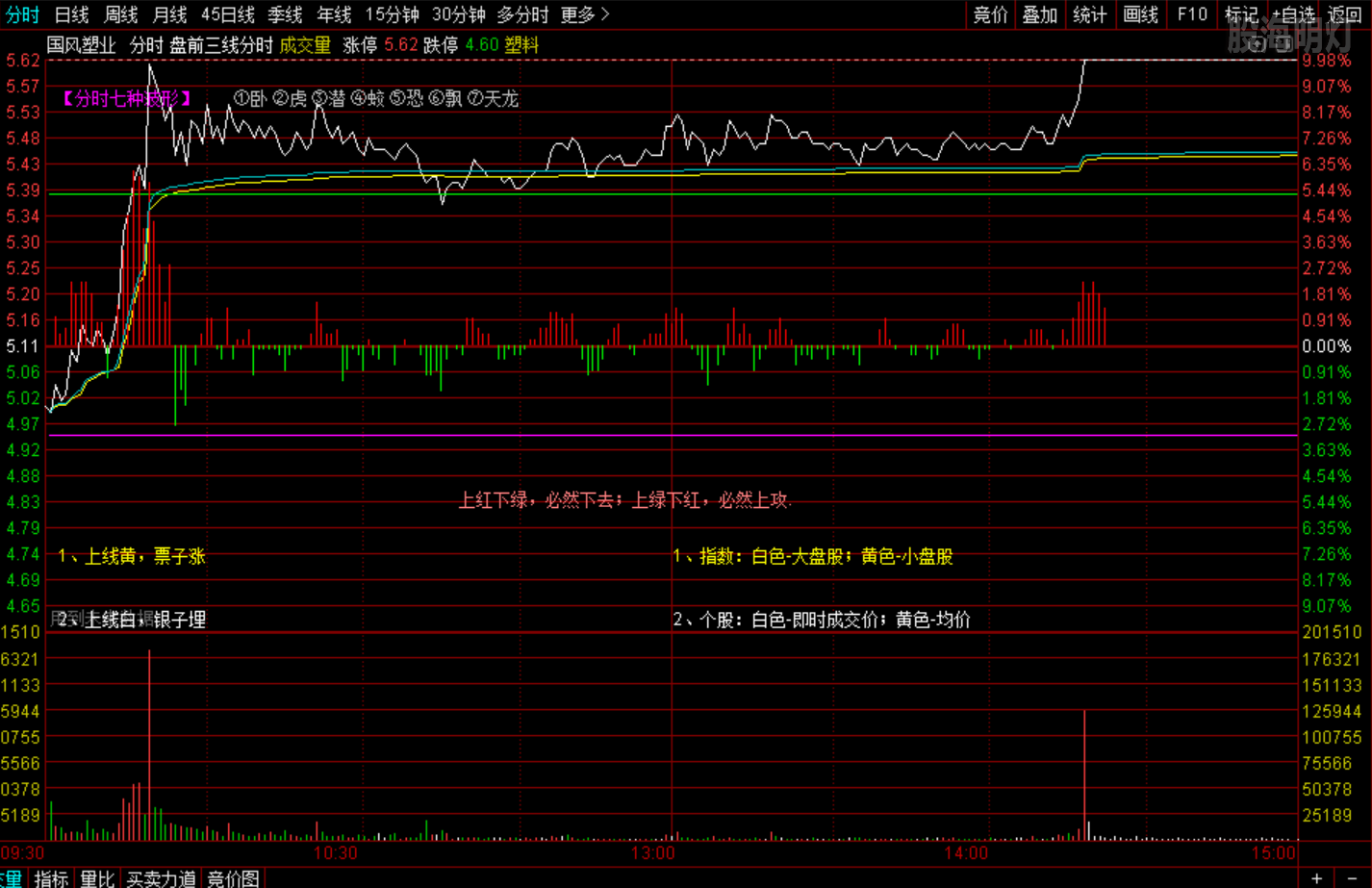Click the 13:00 time axis label
Image resolution: width=1372 pixels, height=888 pixels.
coord(652,853)
